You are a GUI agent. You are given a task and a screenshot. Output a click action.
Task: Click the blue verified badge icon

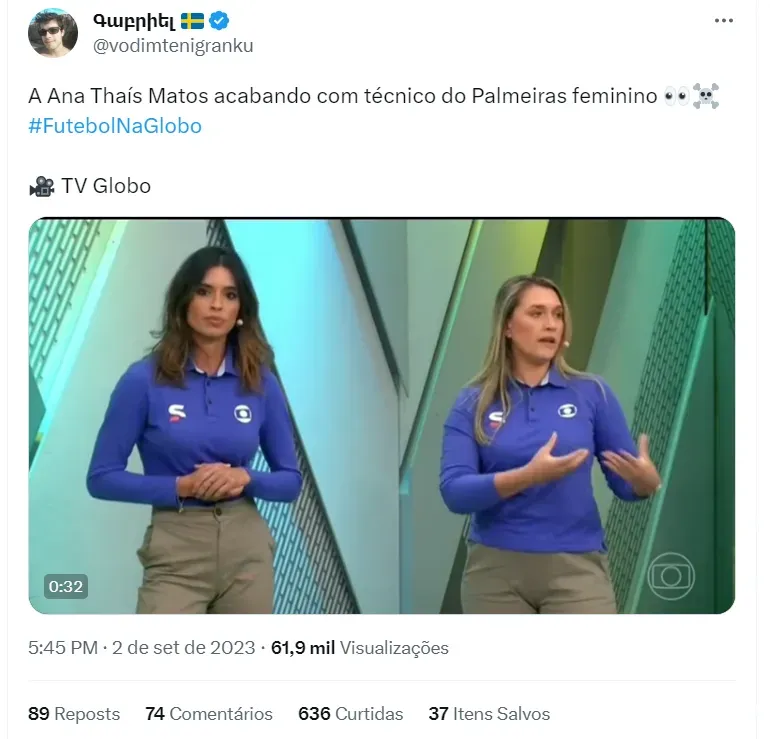tap(219, 21)
